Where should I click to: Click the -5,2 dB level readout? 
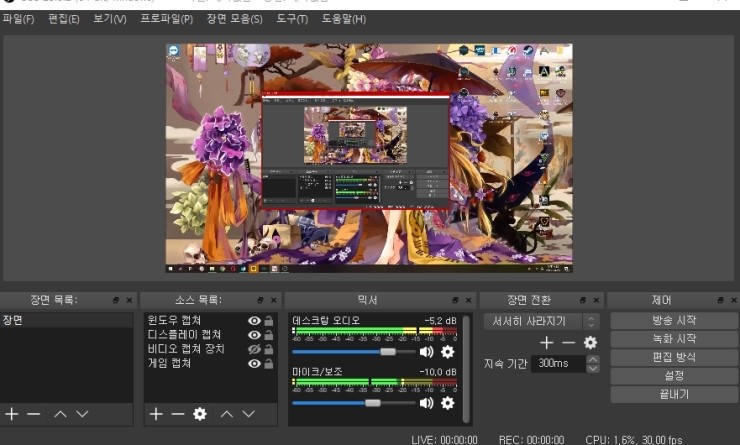(x=440, y=320)
